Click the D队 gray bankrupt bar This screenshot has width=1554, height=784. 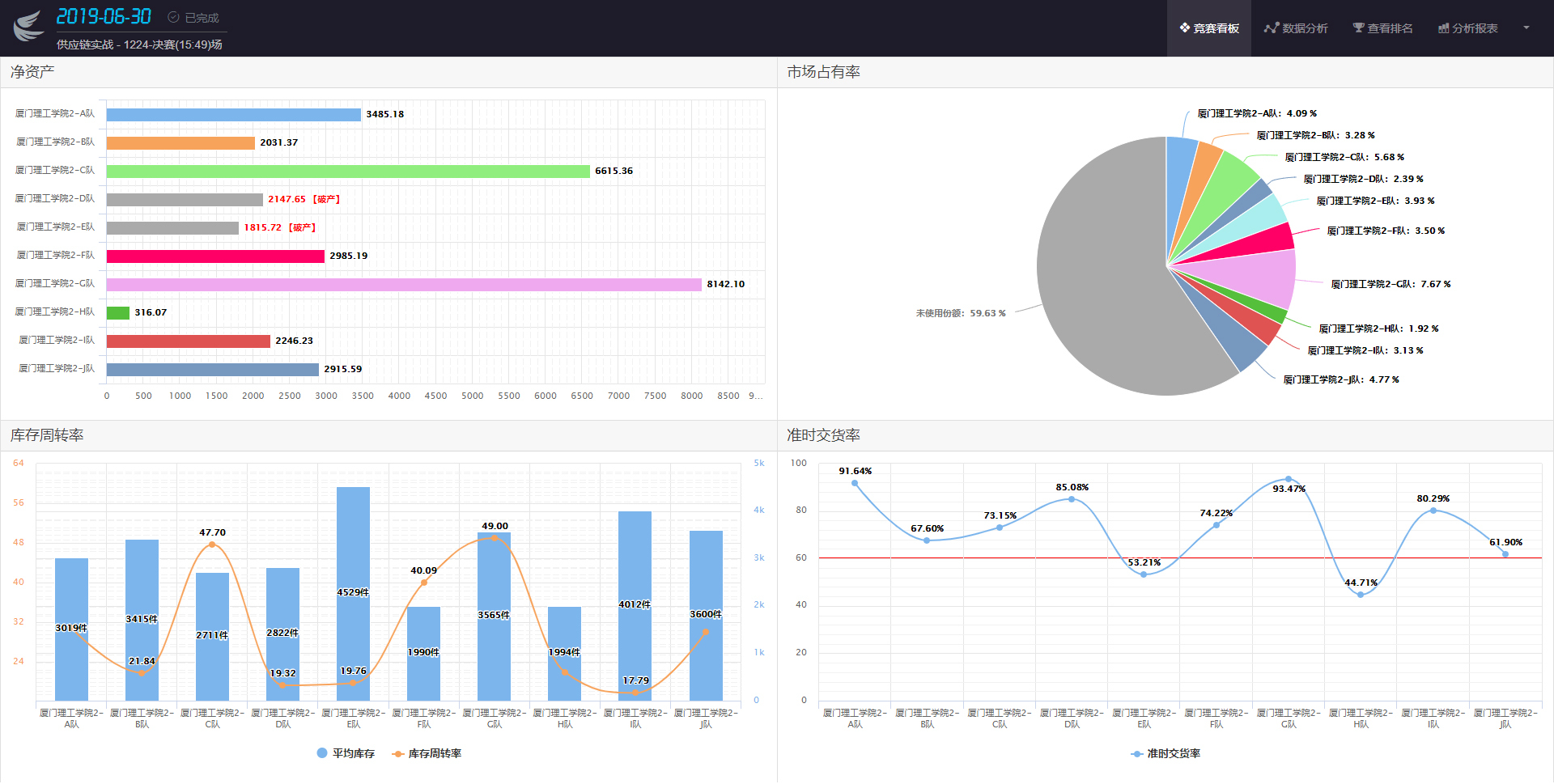(x=185, y=200)
